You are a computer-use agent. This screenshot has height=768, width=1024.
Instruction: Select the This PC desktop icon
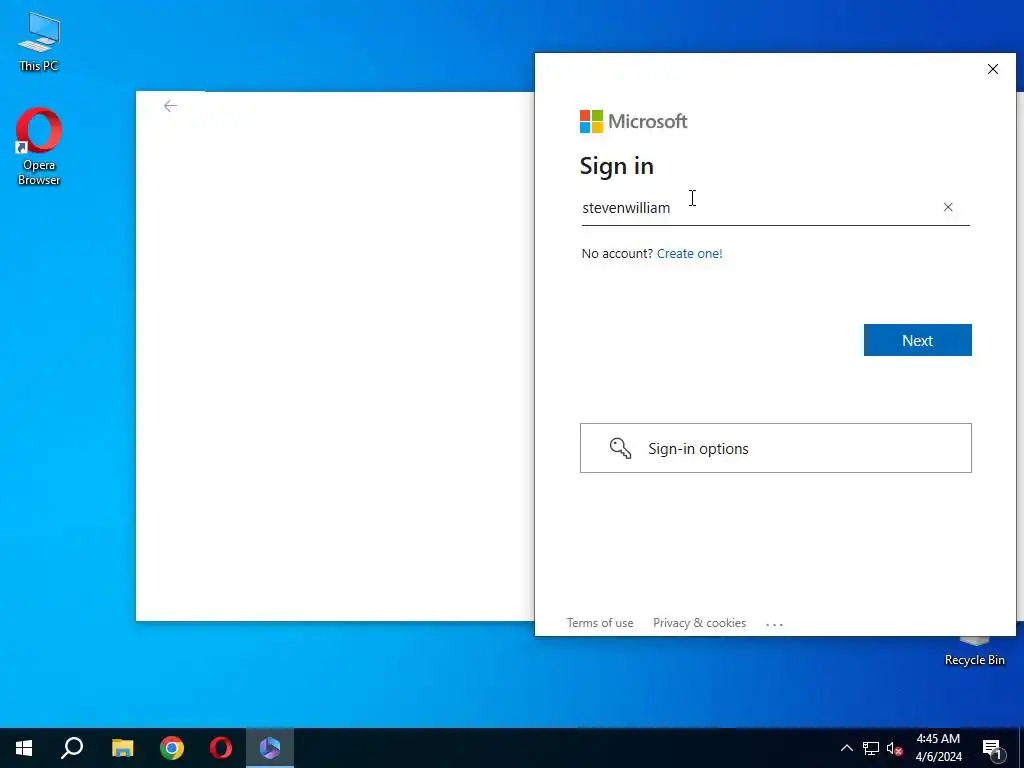pyautogui.click(x=39, y=42)
